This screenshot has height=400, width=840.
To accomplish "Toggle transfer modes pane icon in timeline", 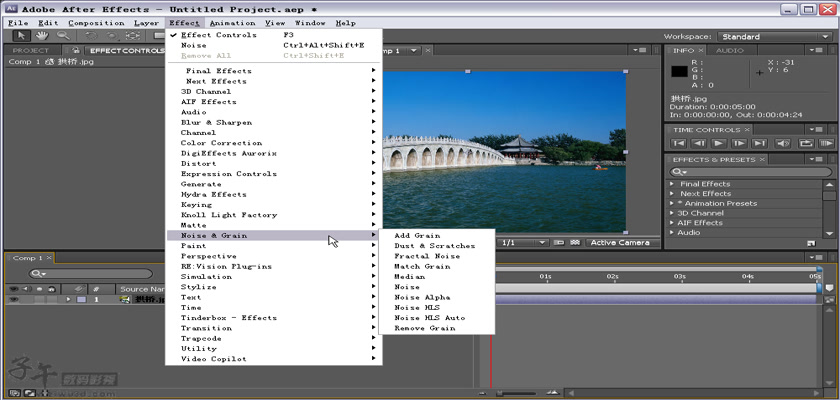I will (x=28, y=394).
